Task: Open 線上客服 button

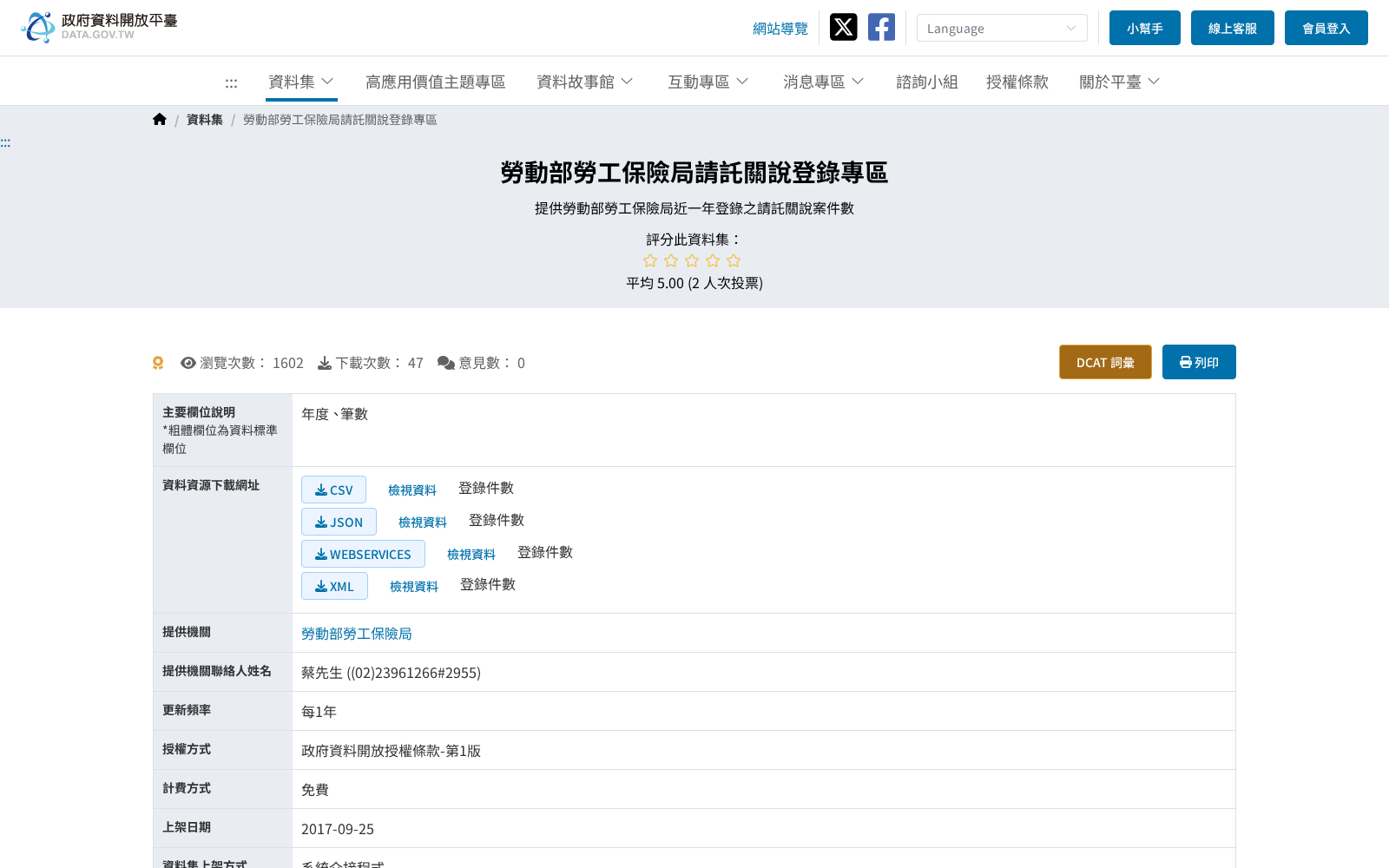Action: coord(1233,28)
